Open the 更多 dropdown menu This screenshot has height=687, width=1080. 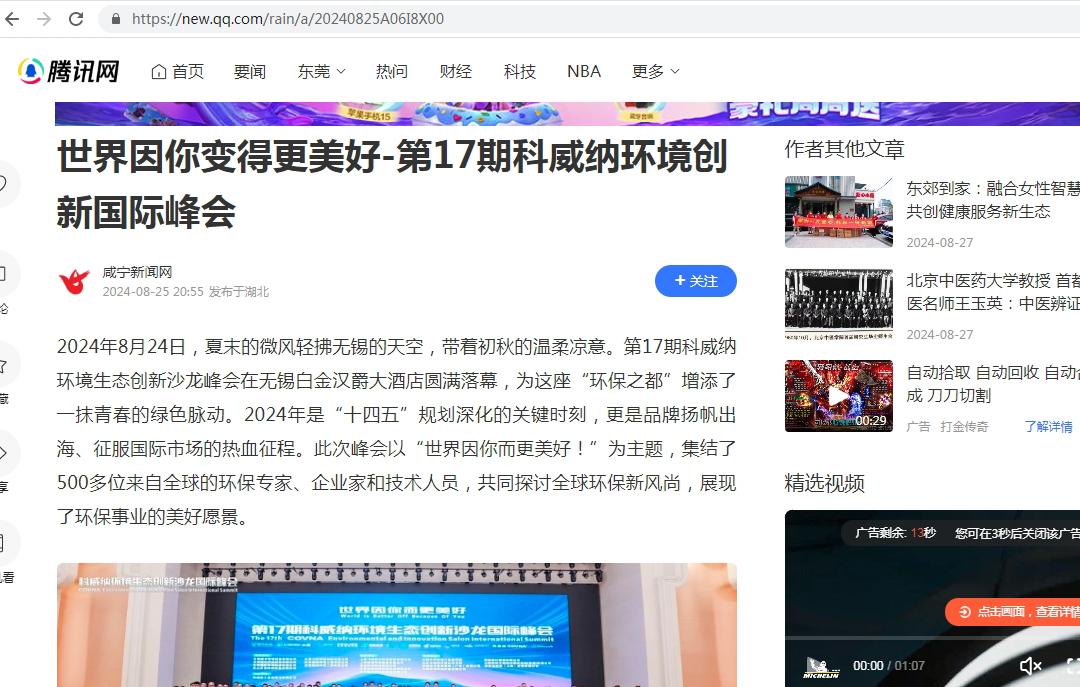point(655,70)
